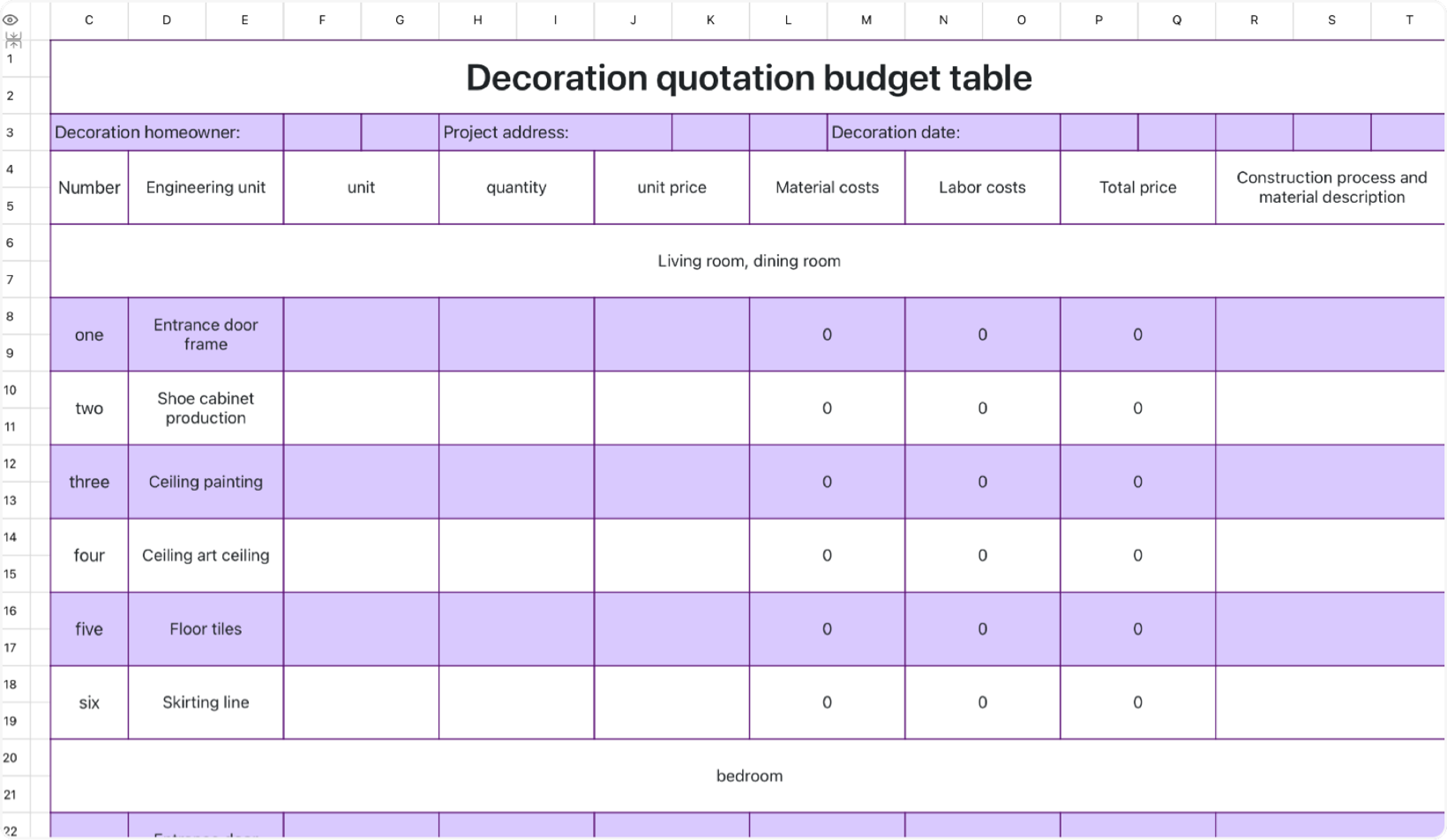Click the 'Ceiling painting' cell
Image resolution: width=1447 pixels, height=840 pixels.
(x=206, y=482)
